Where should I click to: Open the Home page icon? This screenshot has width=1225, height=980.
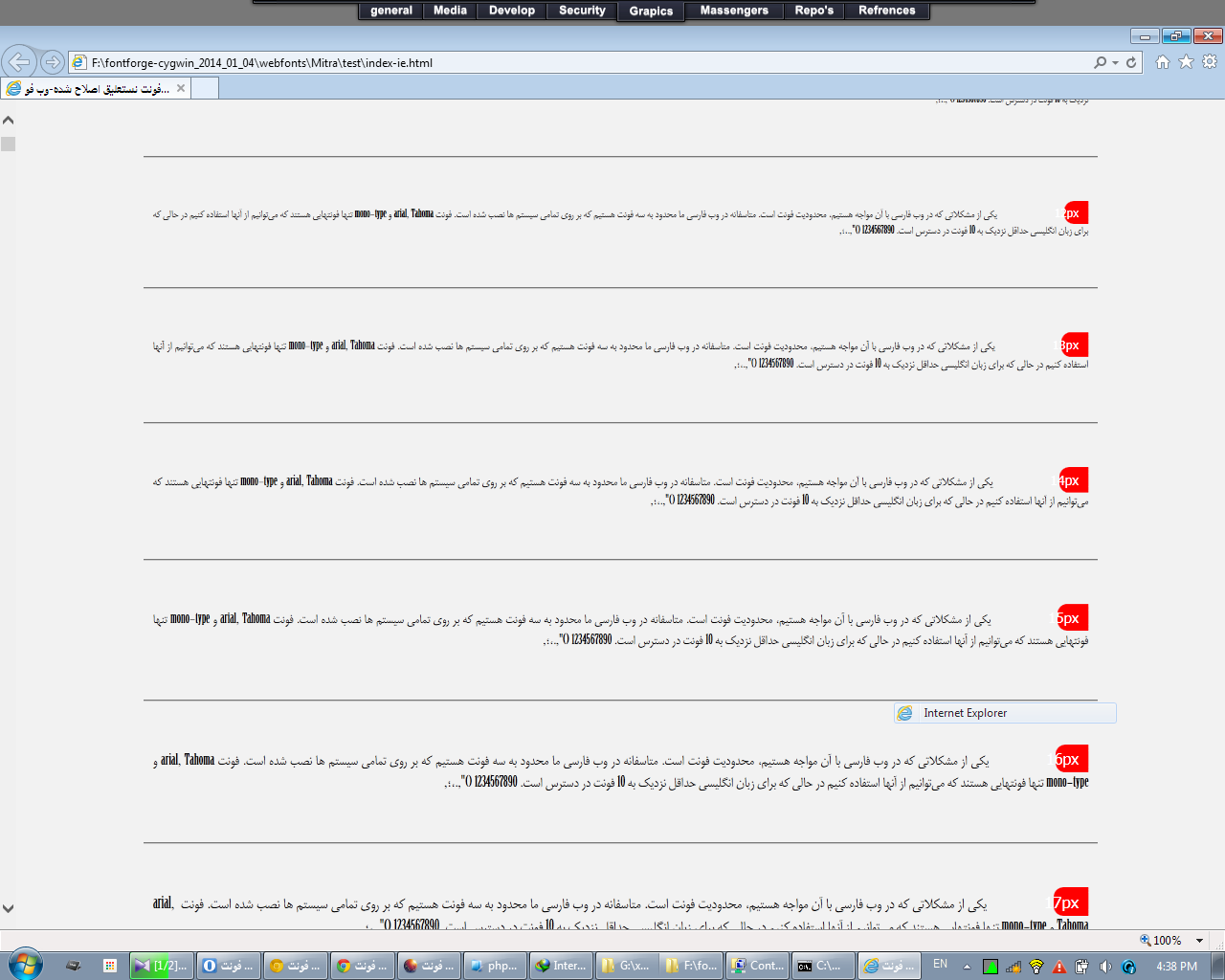tap(1163, 61)
